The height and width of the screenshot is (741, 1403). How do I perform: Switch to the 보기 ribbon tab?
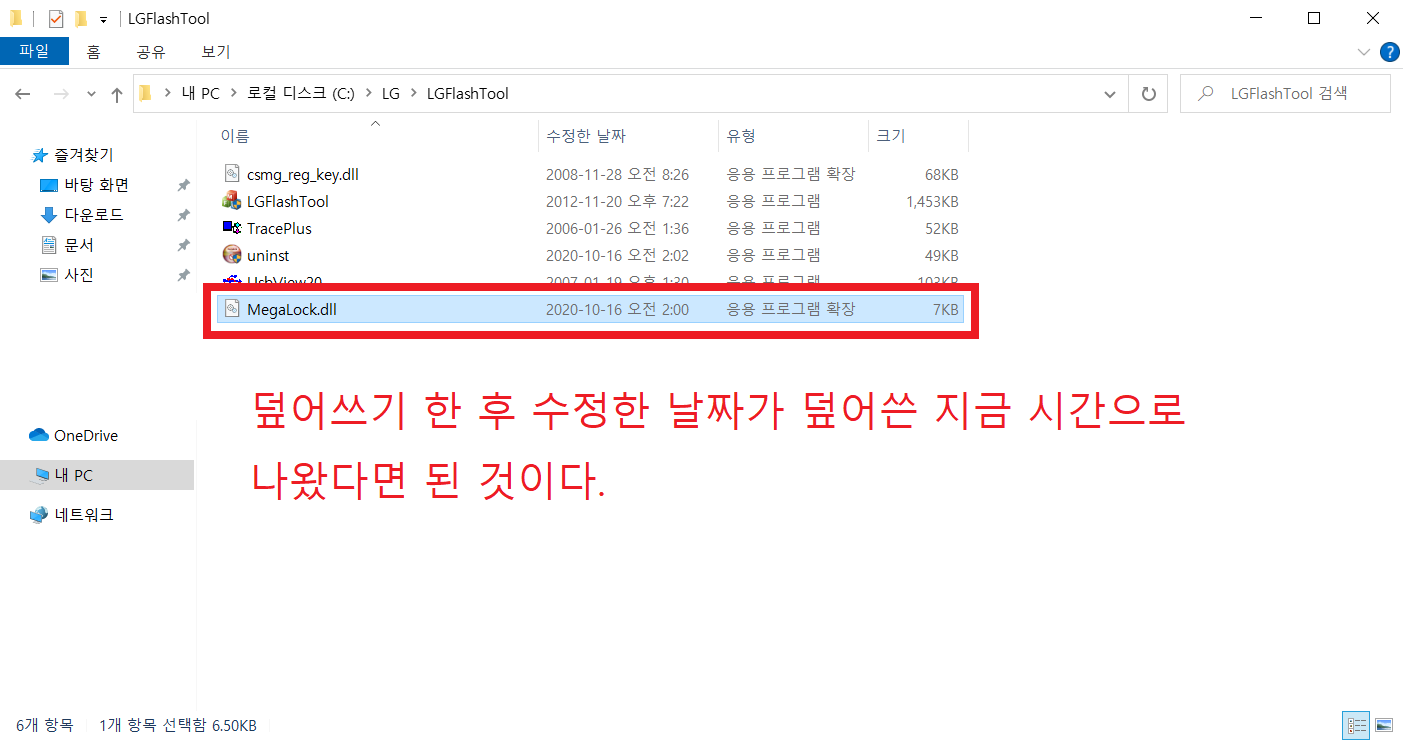[215, 51]
